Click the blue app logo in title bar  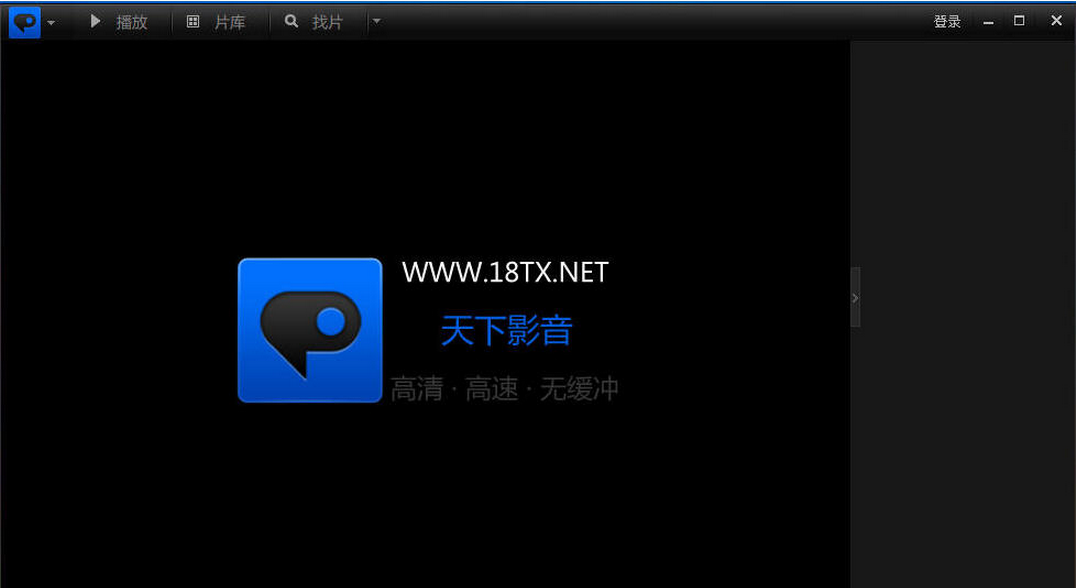point(25,22)
